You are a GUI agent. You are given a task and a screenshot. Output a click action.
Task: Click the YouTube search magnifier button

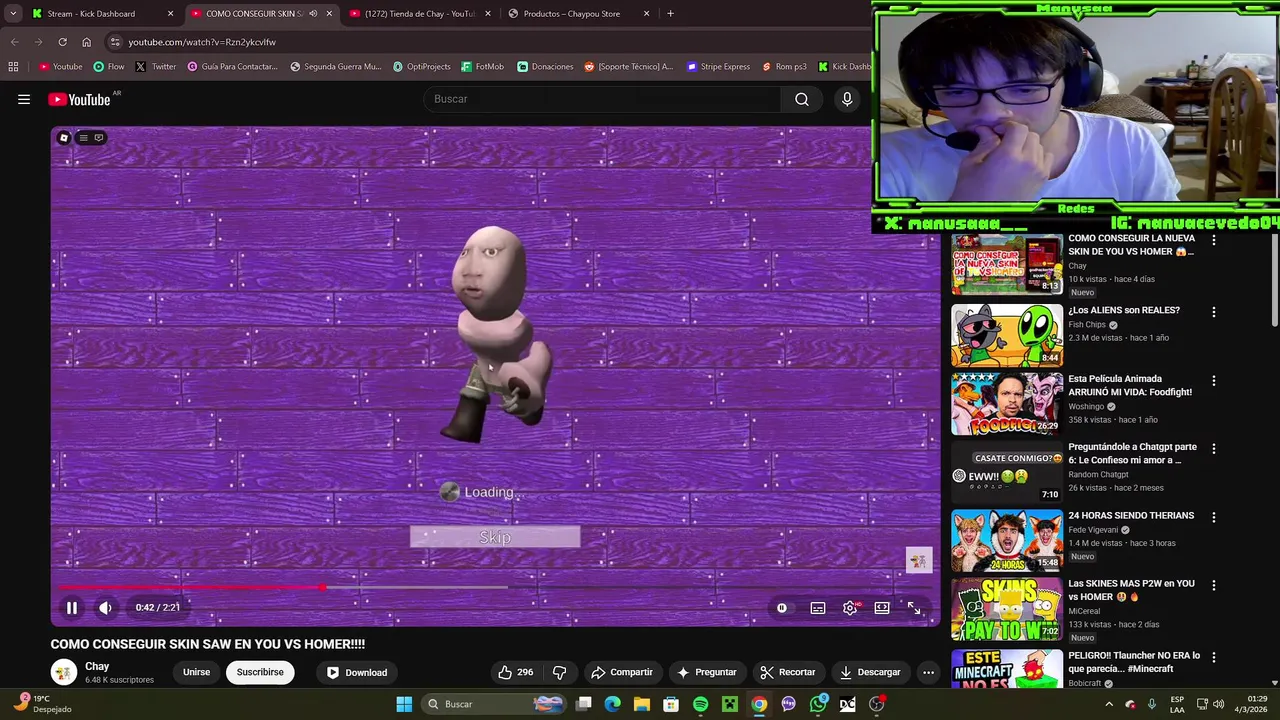click(802, 99)
